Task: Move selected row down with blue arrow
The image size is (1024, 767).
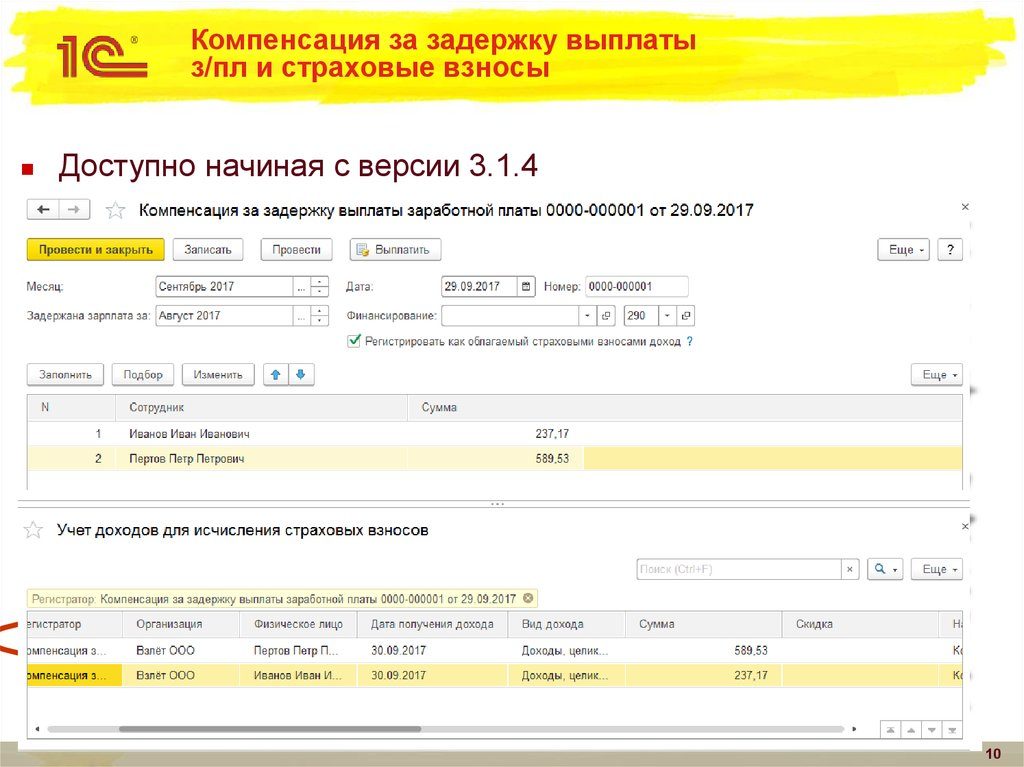Action: 301,374
